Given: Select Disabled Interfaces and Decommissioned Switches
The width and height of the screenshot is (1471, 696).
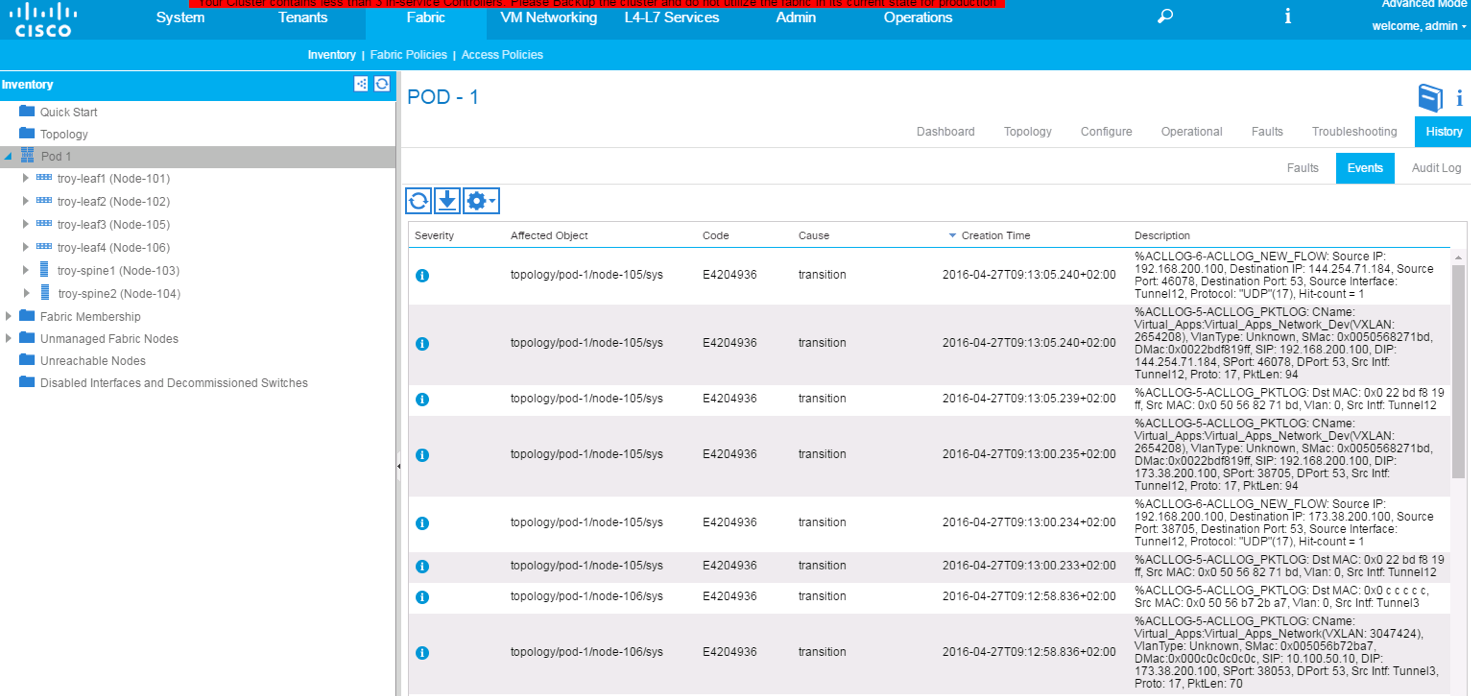Looking at the screenshot, I should click(174, 383).
